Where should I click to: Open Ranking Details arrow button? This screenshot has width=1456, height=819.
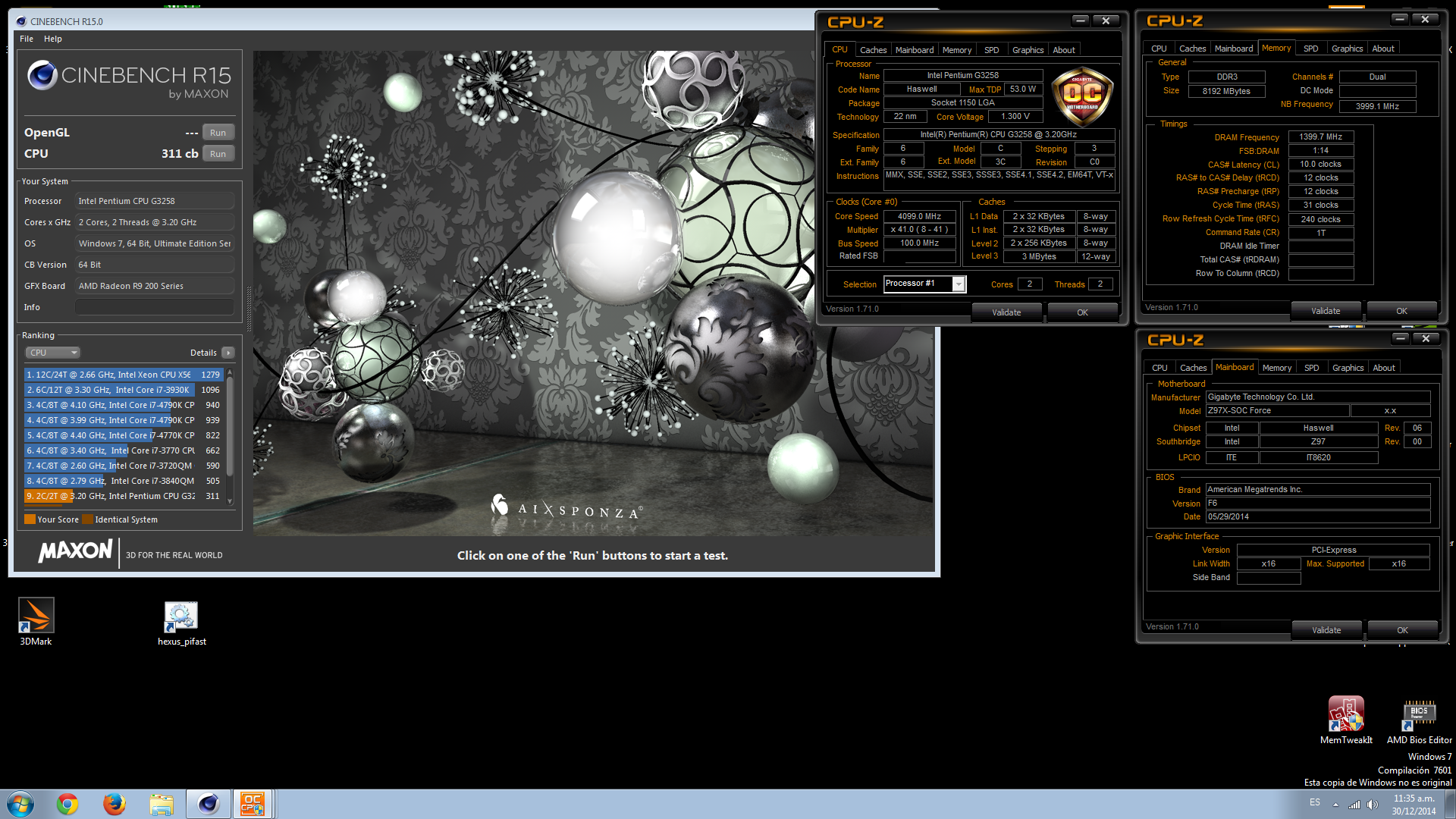(228, 353)
